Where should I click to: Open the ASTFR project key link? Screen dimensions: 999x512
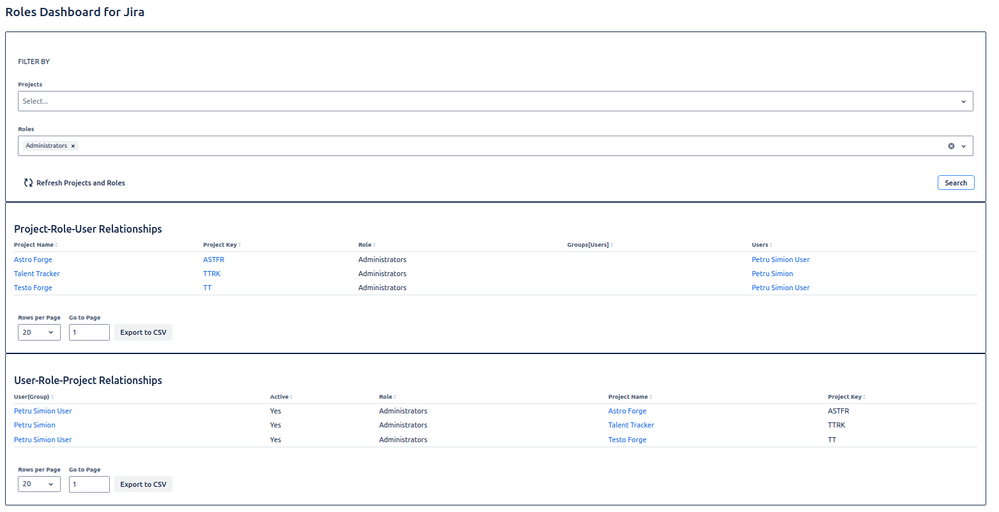point(213,260)
